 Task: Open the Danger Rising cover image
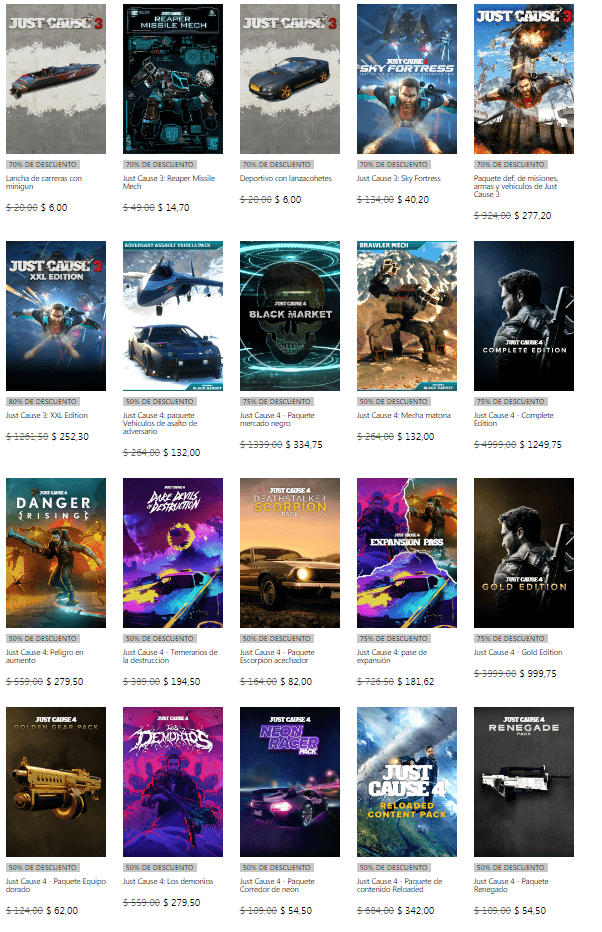click(55, 552)
